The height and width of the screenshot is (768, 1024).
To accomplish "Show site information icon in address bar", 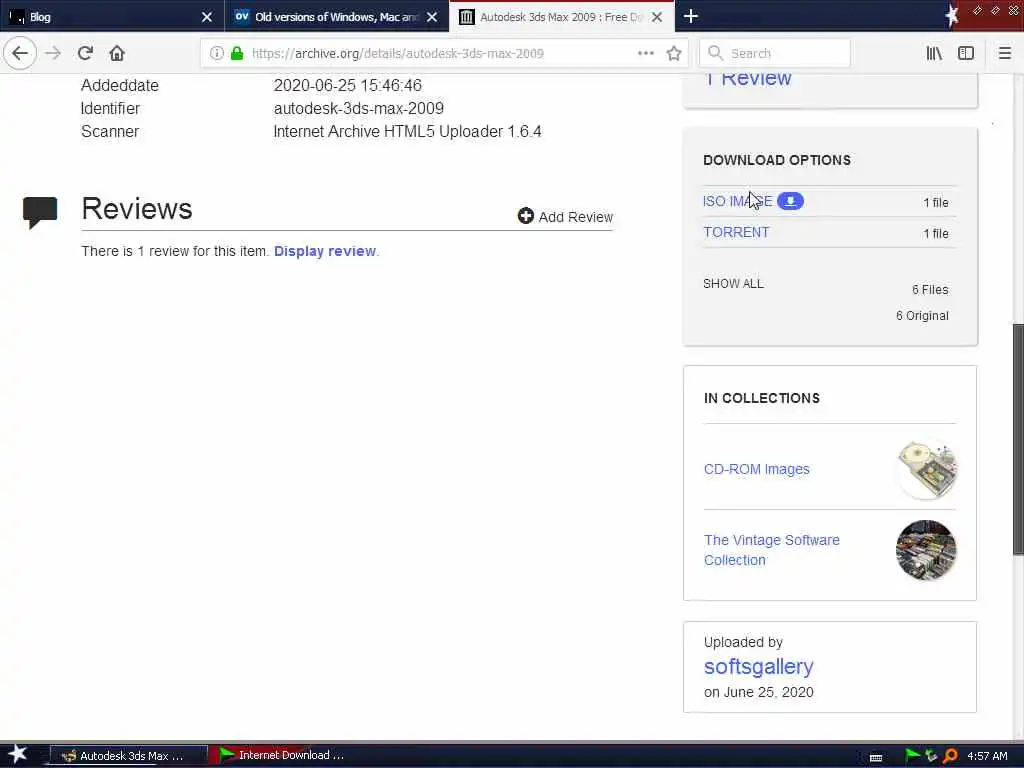I will click(x=216, y=53).
